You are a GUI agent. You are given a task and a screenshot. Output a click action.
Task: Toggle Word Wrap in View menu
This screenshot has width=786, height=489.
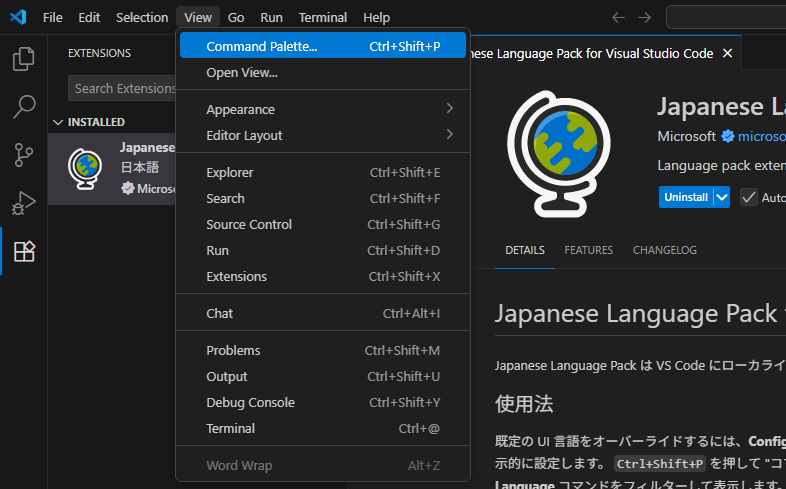[x=239, y=465]
